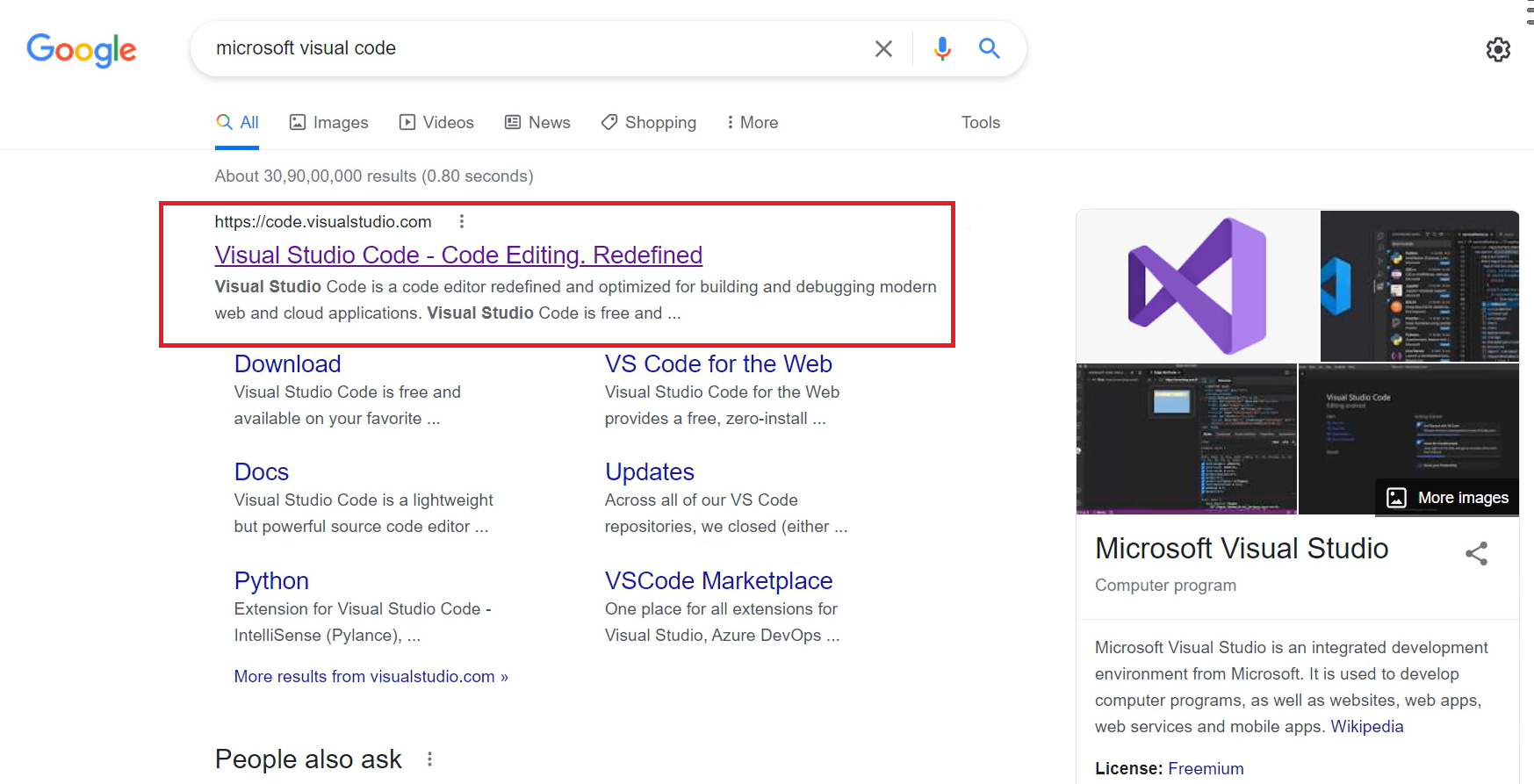Share the Microsoft Visual Studio knowledge panel
This screenshot has height=784, width=1534.
click(1477, 553)
